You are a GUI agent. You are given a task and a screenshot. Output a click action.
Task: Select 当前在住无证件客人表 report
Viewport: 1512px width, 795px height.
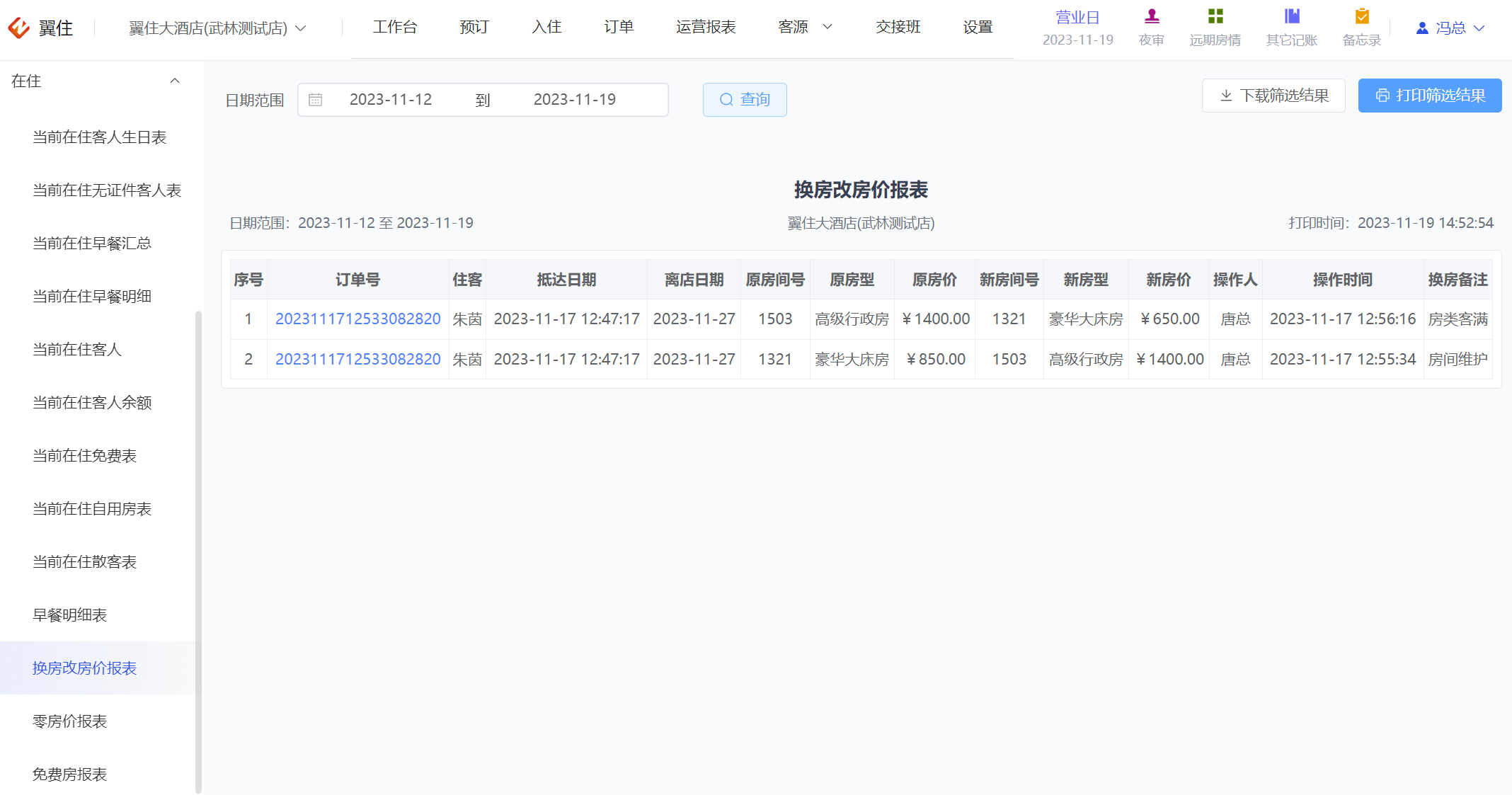[x=107, y=190]
